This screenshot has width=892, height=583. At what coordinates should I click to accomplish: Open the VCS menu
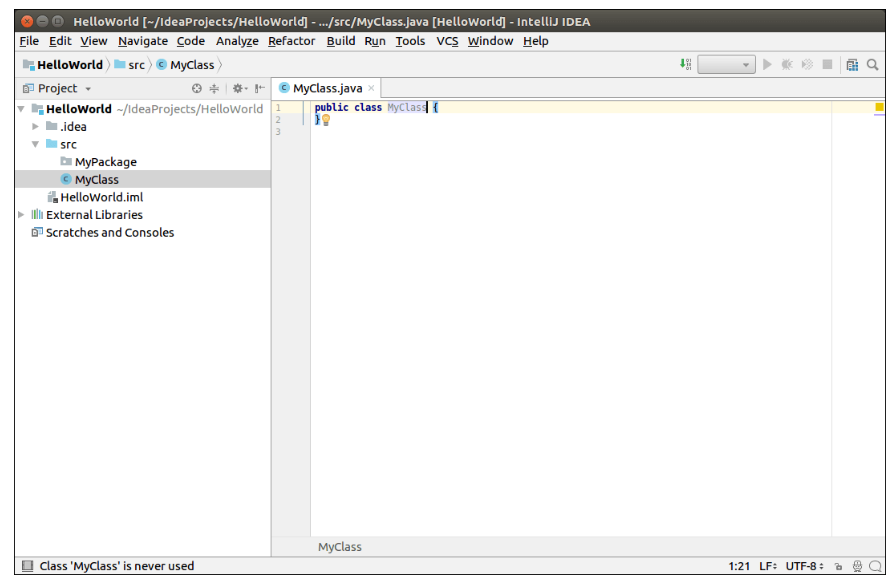(447, 41)
